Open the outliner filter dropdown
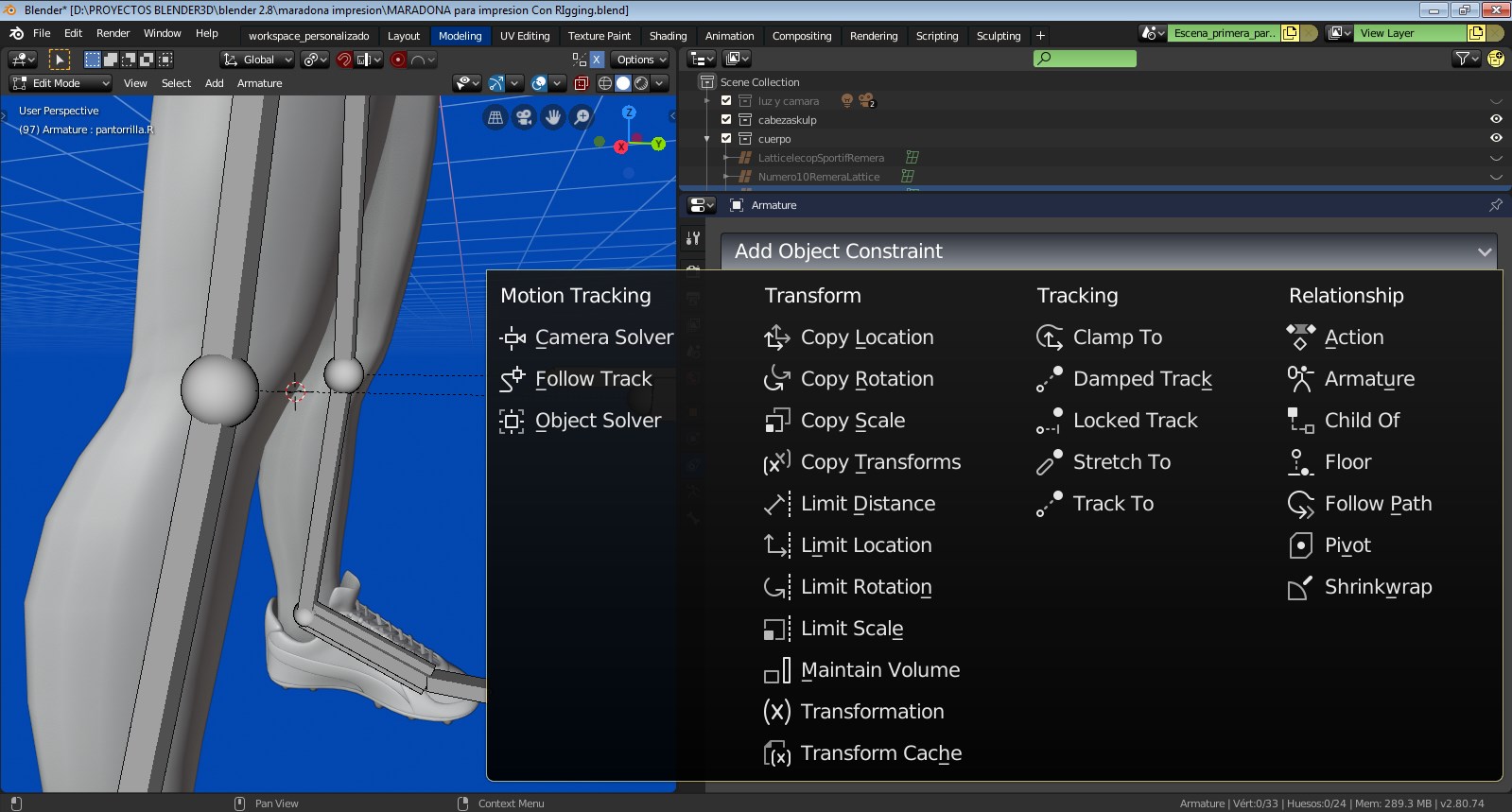Image resolution: width=1512 pixels, height=812 pixels. [x=1466, y=59]
